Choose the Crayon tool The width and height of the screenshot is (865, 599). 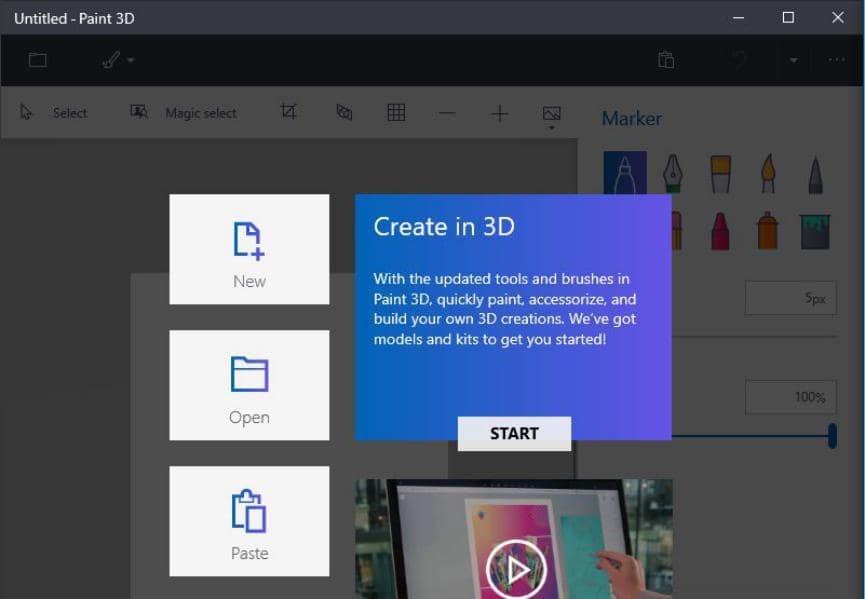pyautogui.click(x=720, y=230)
